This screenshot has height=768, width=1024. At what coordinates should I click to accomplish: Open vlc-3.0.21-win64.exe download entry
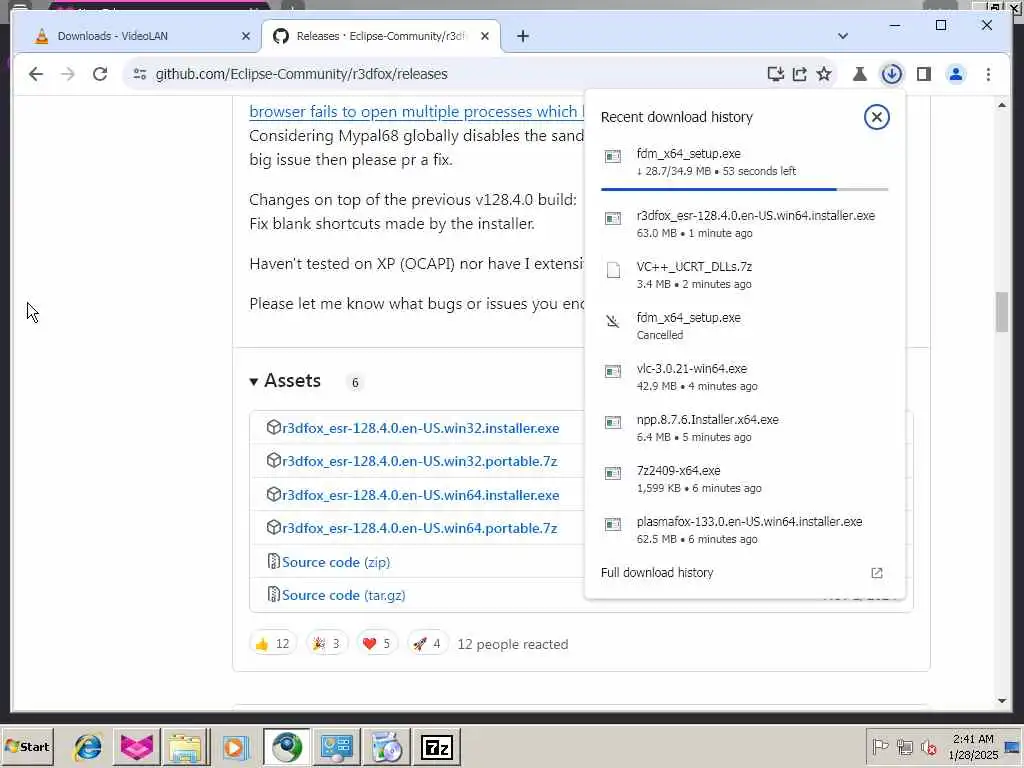click(x=744, y=377)
